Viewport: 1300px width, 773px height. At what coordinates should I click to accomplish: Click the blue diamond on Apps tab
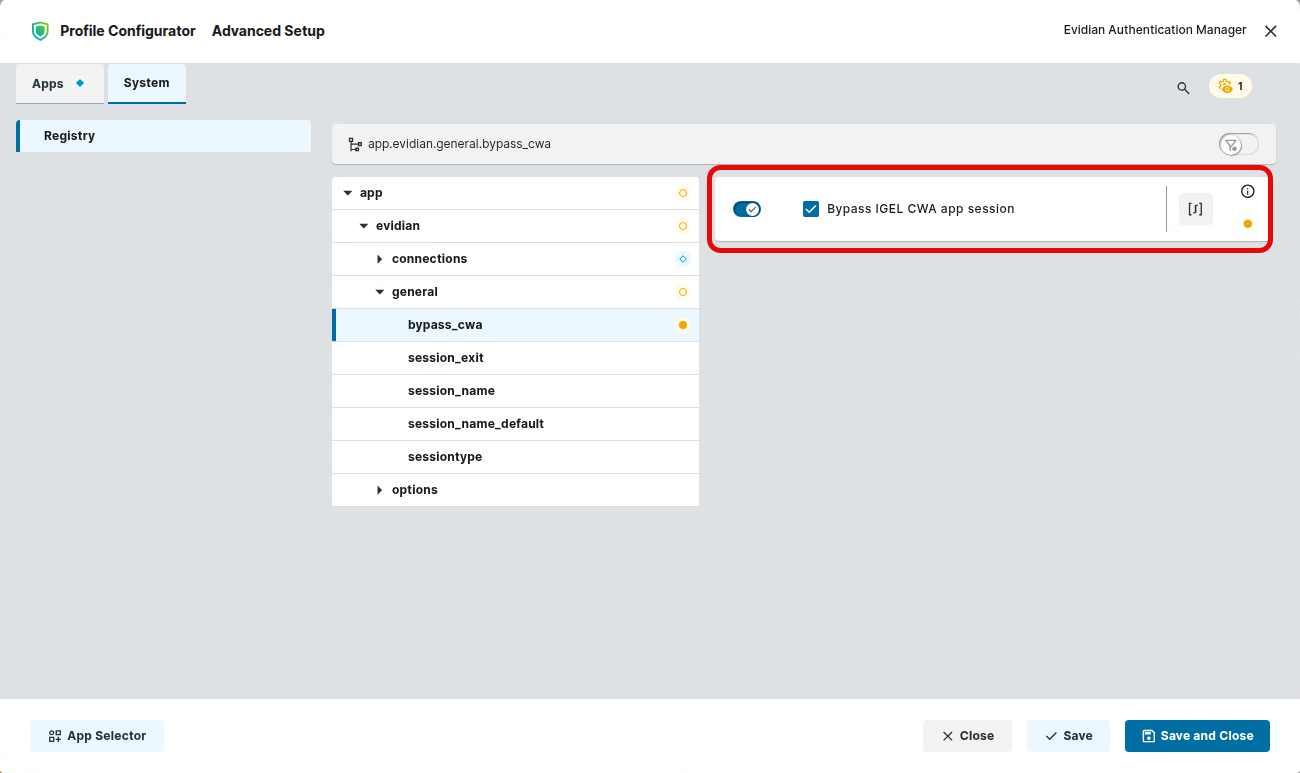[80, 83]
